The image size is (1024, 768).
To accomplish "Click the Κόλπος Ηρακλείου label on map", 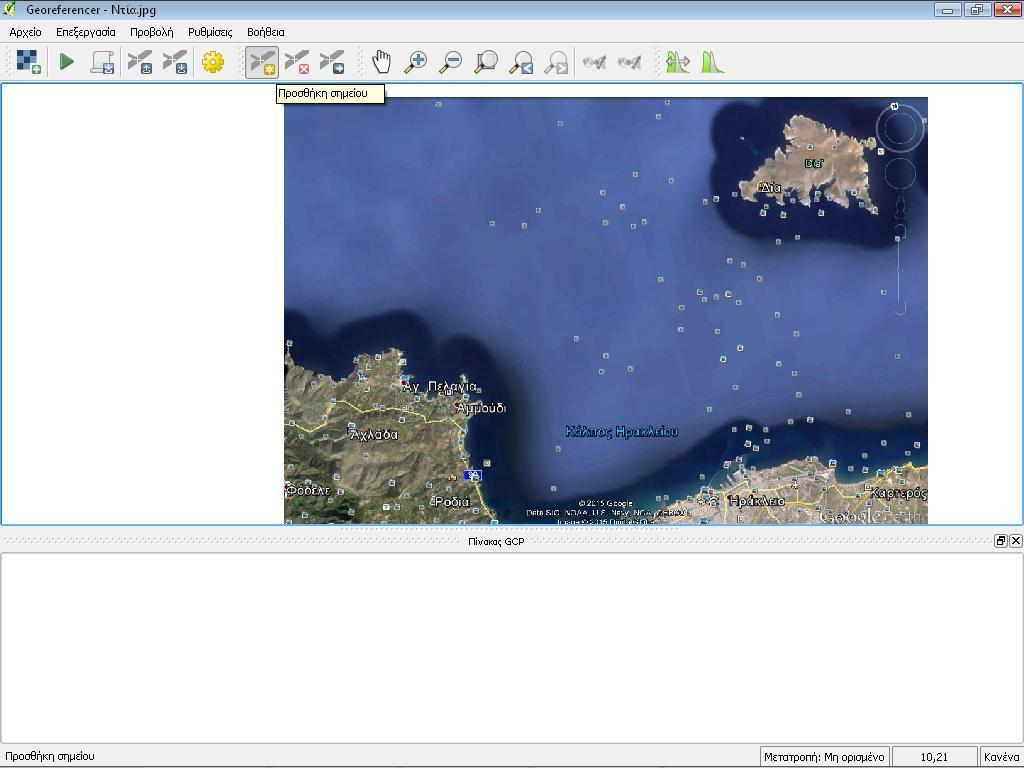I will tap(622, 431).
